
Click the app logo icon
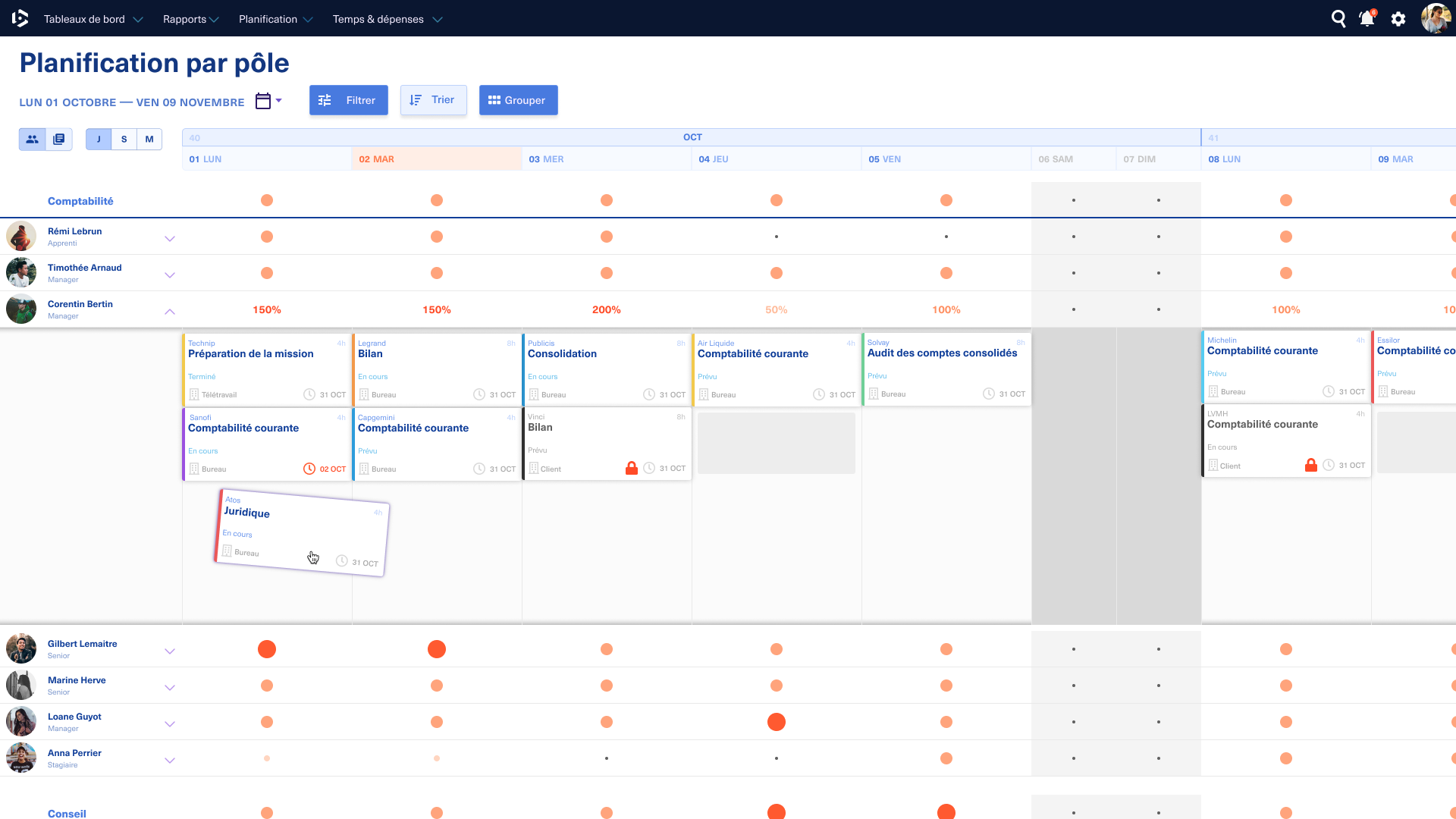point(20,19)
